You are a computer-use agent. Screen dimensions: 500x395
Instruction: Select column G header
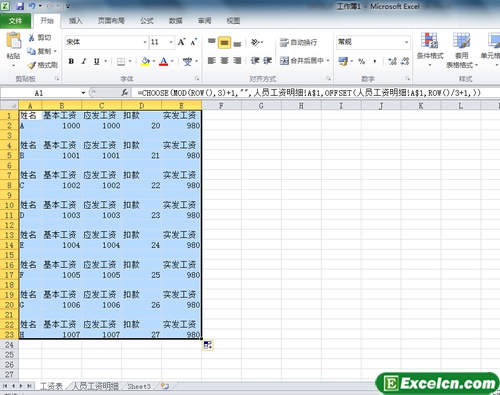261,106
